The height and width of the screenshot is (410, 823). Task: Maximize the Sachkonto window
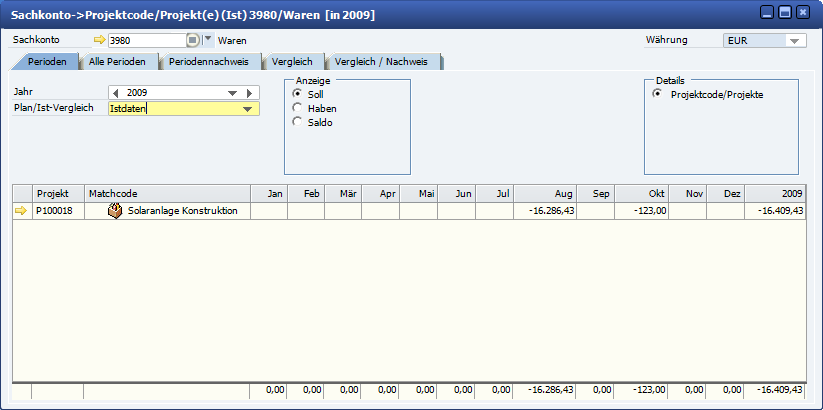pyautogui.click(x=785, y=12)
